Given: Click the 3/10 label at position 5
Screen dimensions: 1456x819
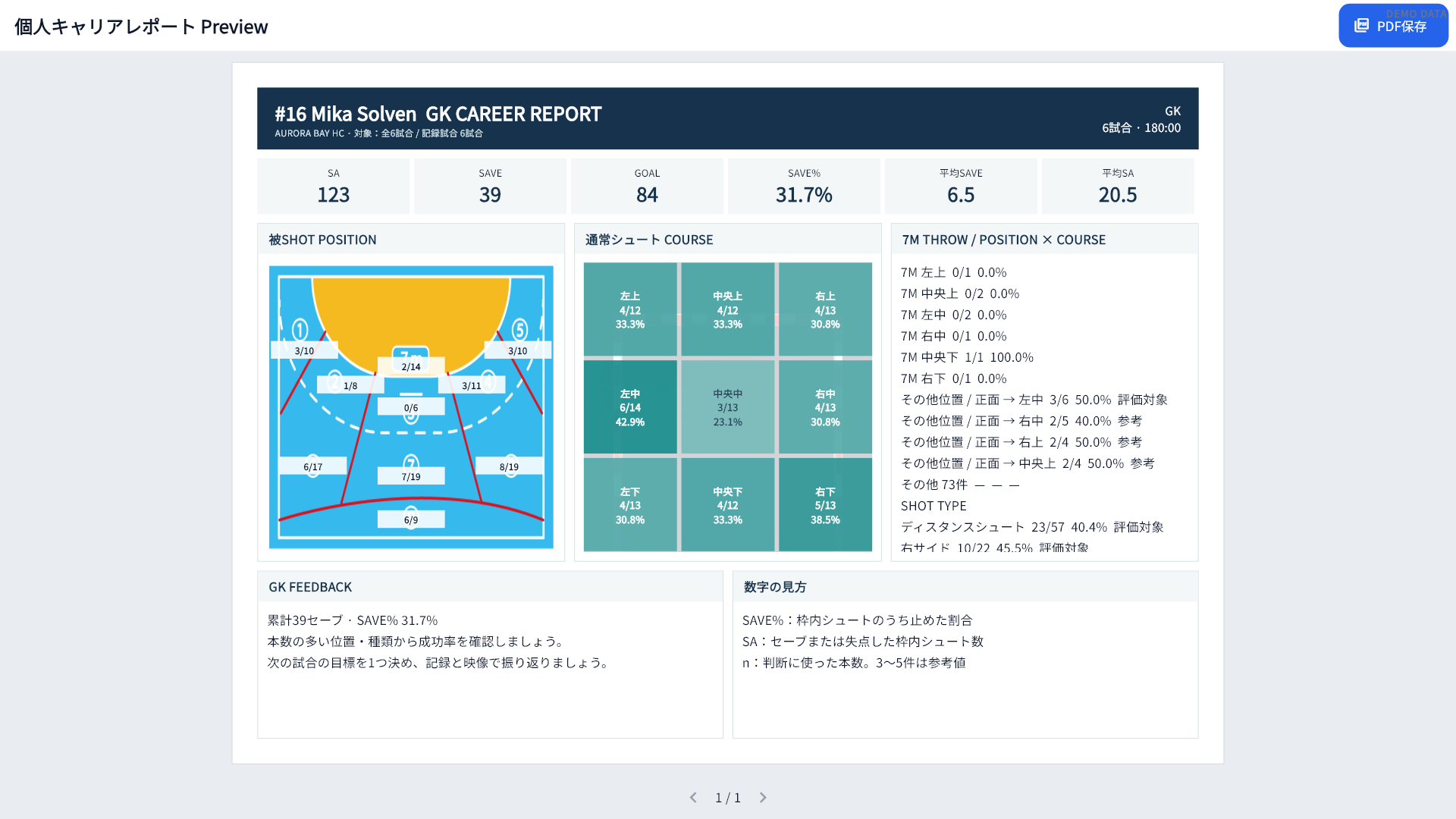Looking at the screenshot, I should 517,350.
